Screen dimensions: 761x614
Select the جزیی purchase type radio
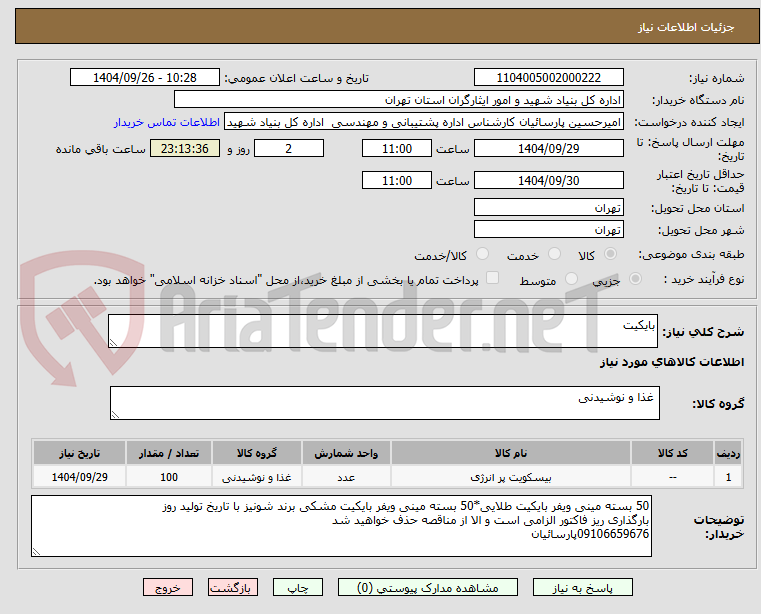point(635,279)
